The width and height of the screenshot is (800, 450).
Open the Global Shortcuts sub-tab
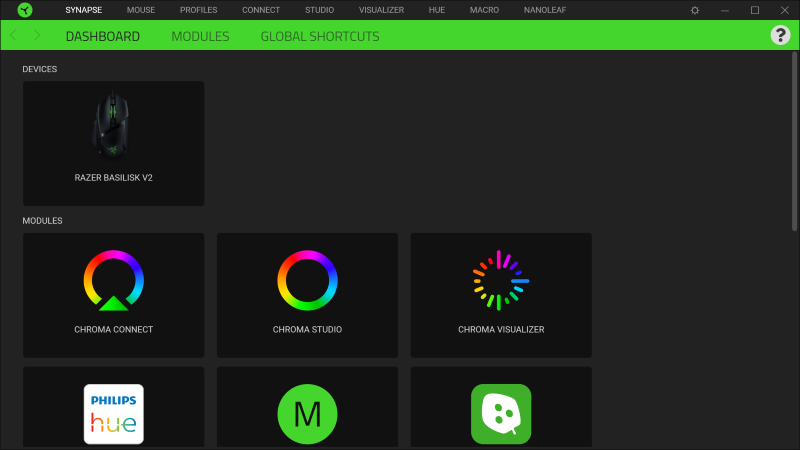click(x=320, y=36)
